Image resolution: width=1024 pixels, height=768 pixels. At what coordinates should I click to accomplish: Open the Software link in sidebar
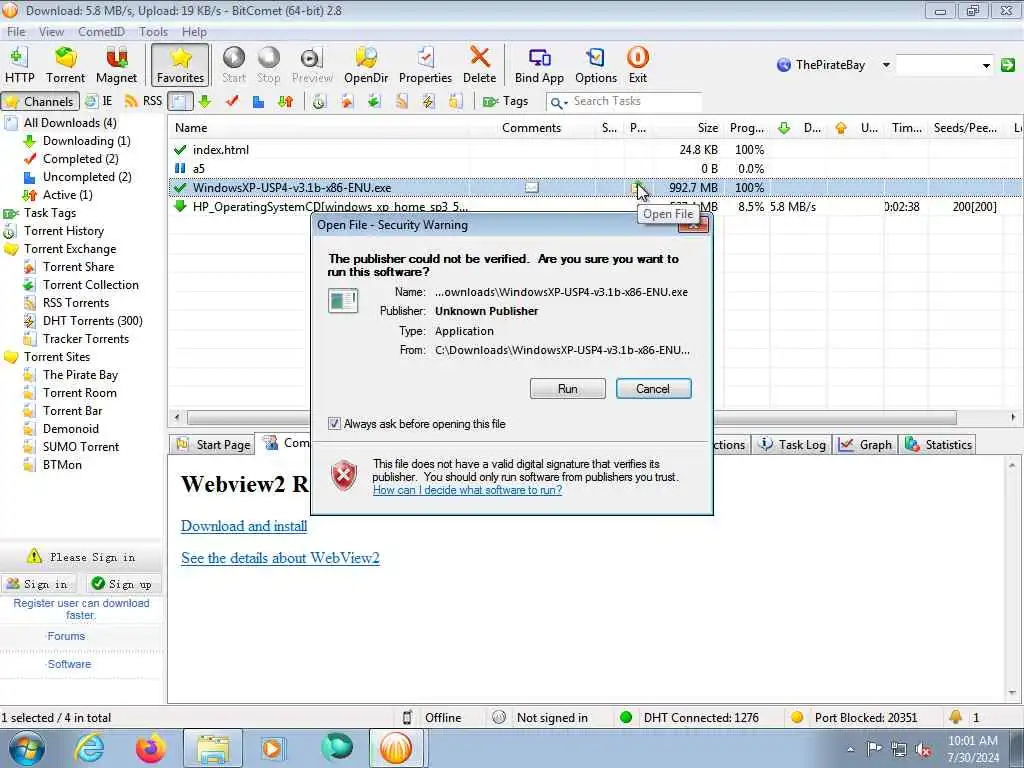coord(69,664)
